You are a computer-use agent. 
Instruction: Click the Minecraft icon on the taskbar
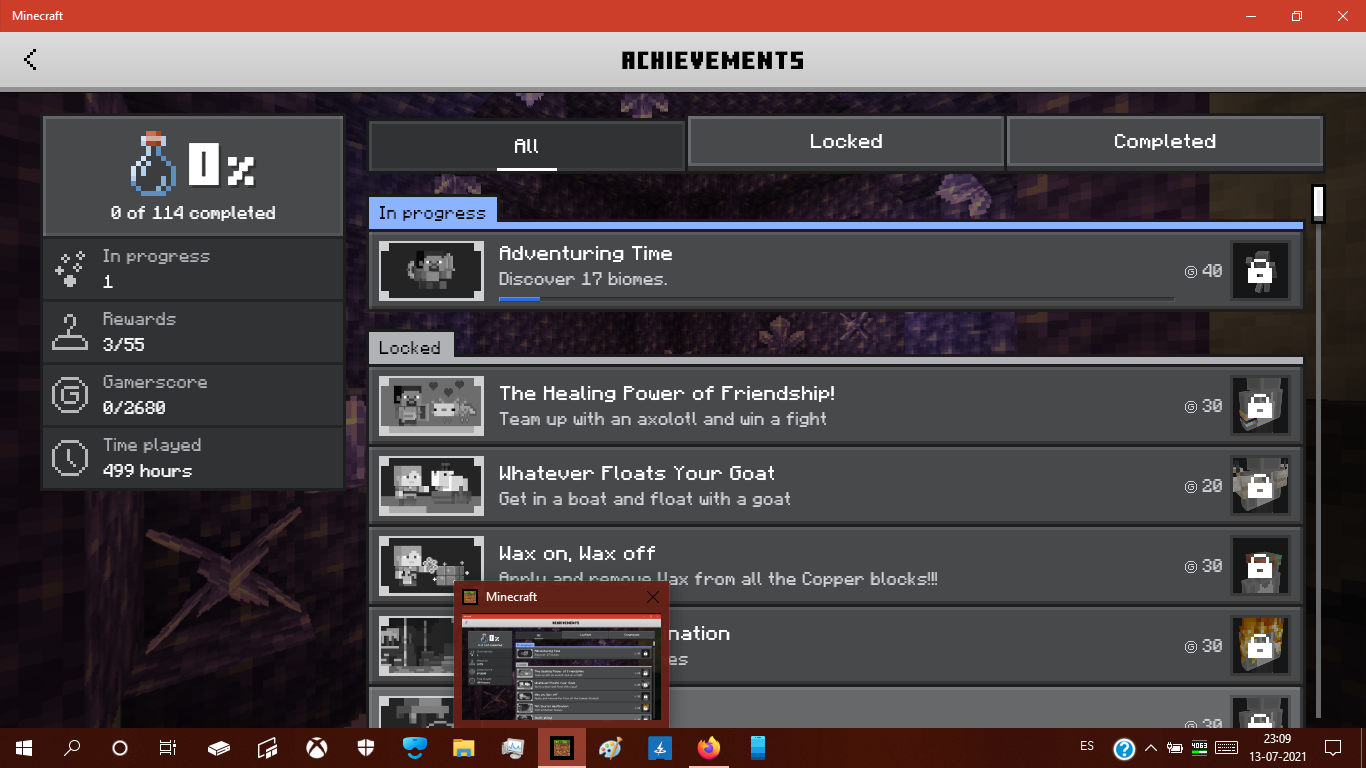pyautogui.click(x=562, y=747)
